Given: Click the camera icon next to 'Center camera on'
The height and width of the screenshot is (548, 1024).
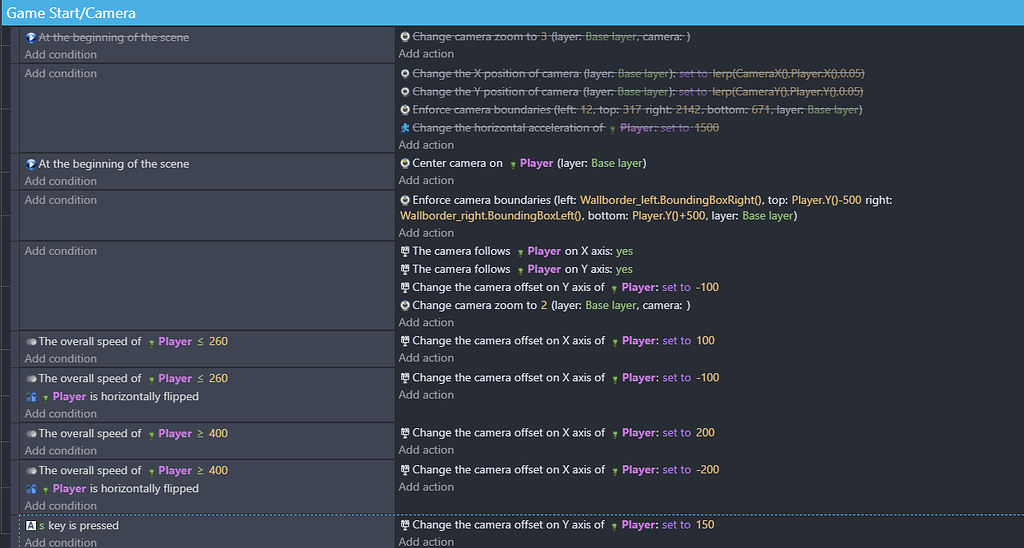Looking at the screenshot, I should click(405, 163).
